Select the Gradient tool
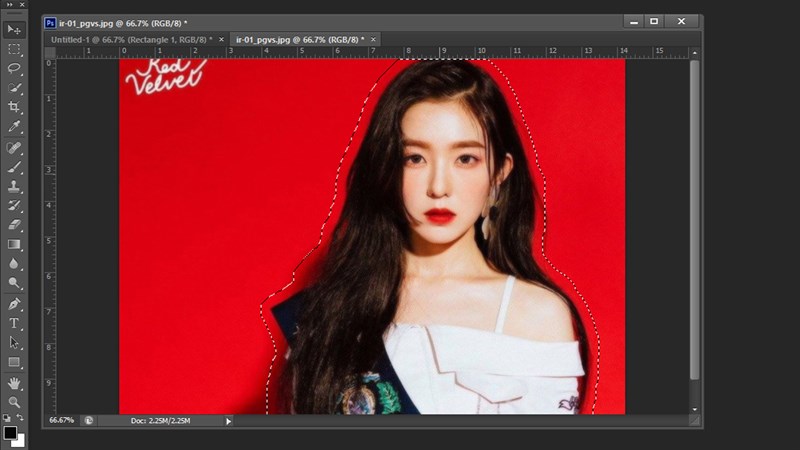 [14, 244]
